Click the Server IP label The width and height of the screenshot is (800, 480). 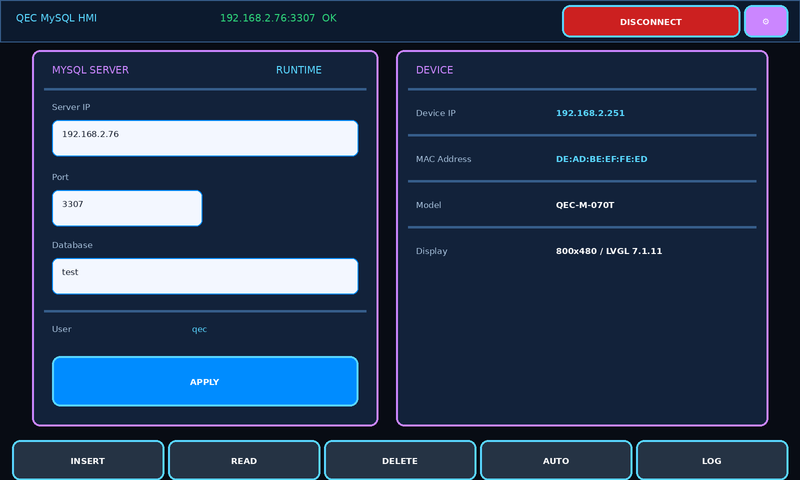pyautogui.click(x=71, y=107)
